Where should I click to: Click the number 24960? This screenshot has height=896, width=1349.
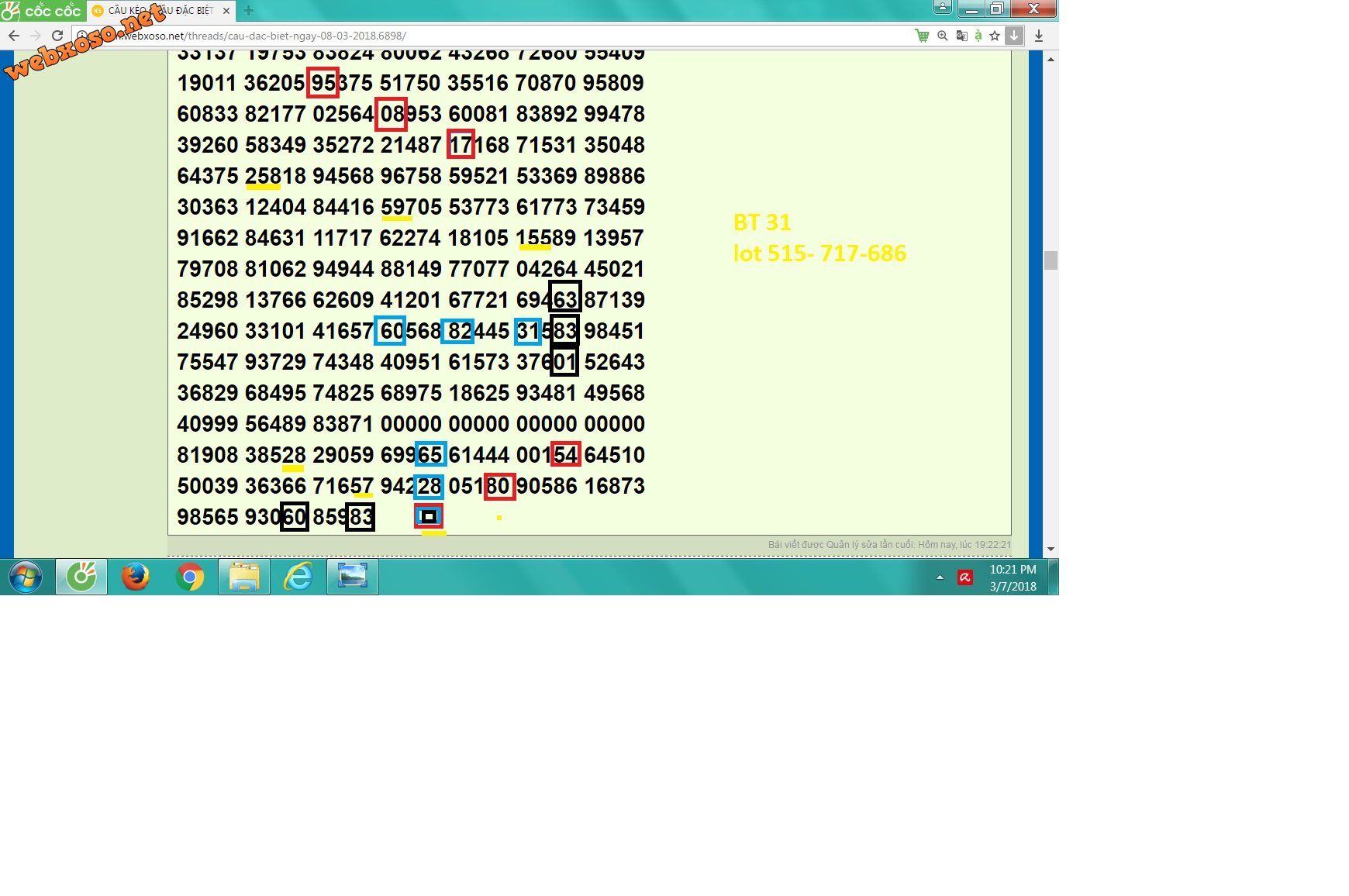pos(207,331)
